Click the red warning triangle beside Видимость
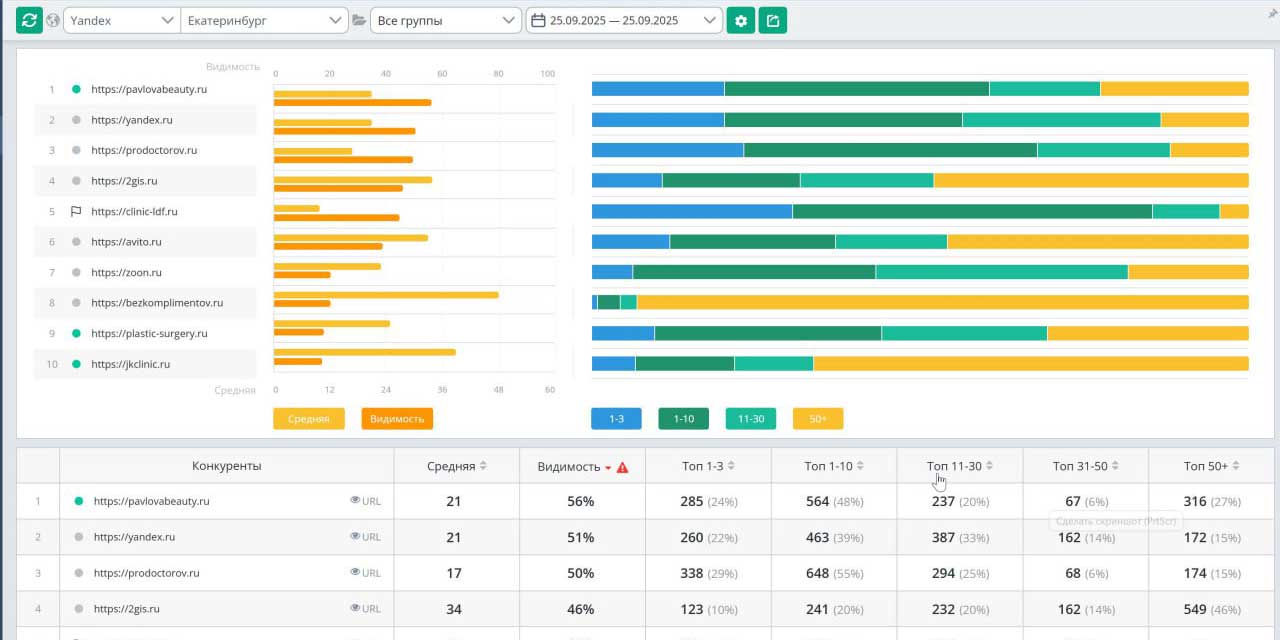 coord(623,467)
